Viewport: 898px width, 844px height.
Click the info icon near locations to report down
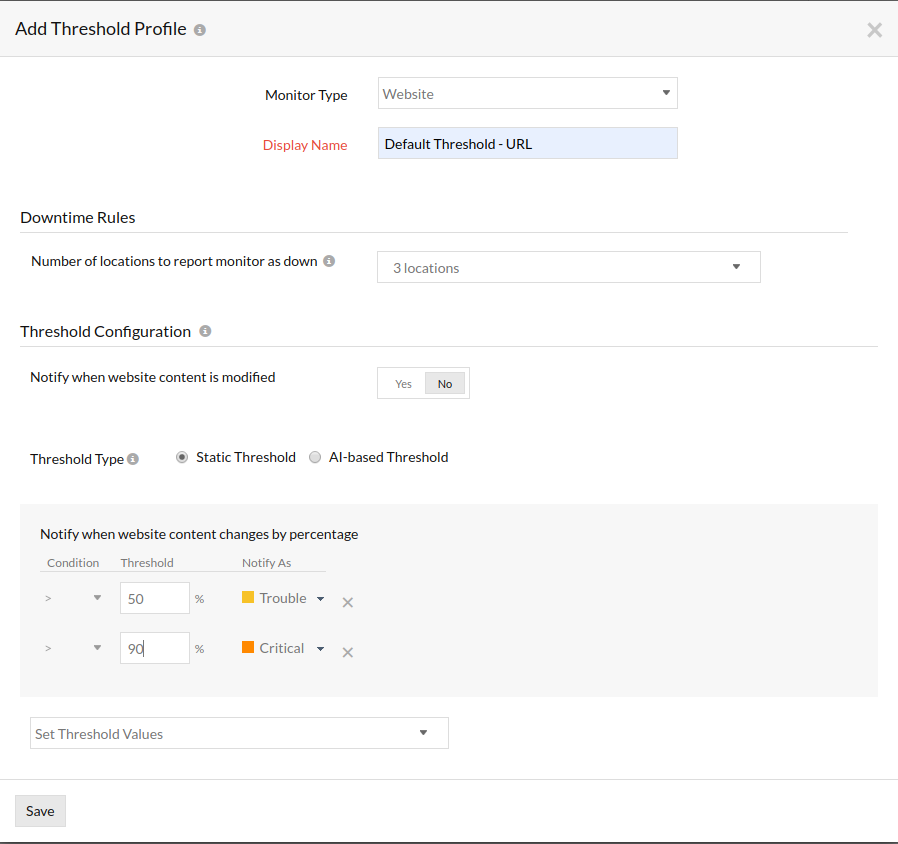[x=328, y=260]
